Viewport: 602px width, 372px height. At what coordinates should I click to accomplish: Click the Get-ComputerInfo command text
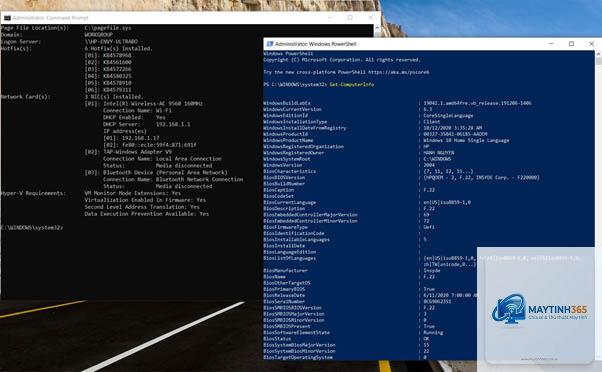point(352,84)
